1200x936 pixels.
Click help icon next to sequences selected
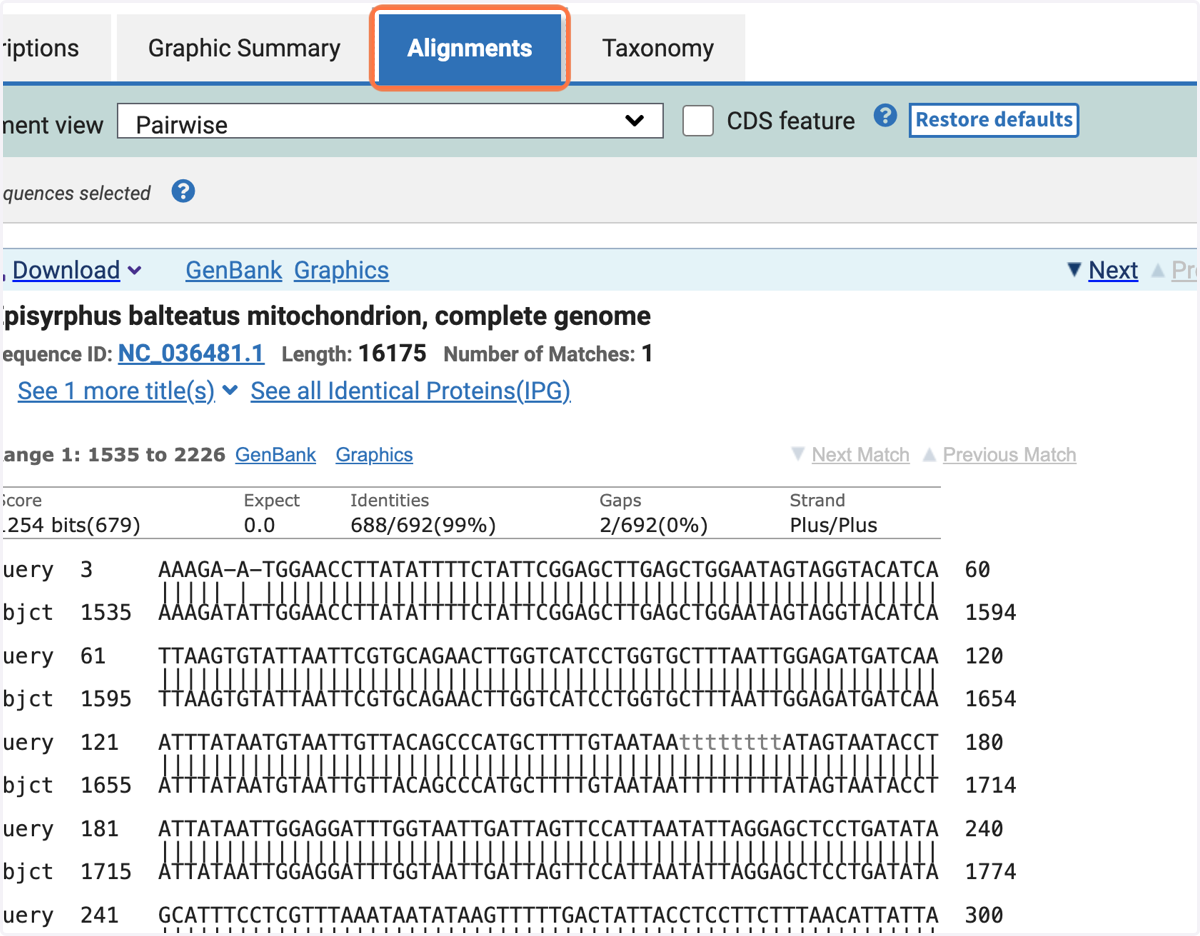pos(183,191)
